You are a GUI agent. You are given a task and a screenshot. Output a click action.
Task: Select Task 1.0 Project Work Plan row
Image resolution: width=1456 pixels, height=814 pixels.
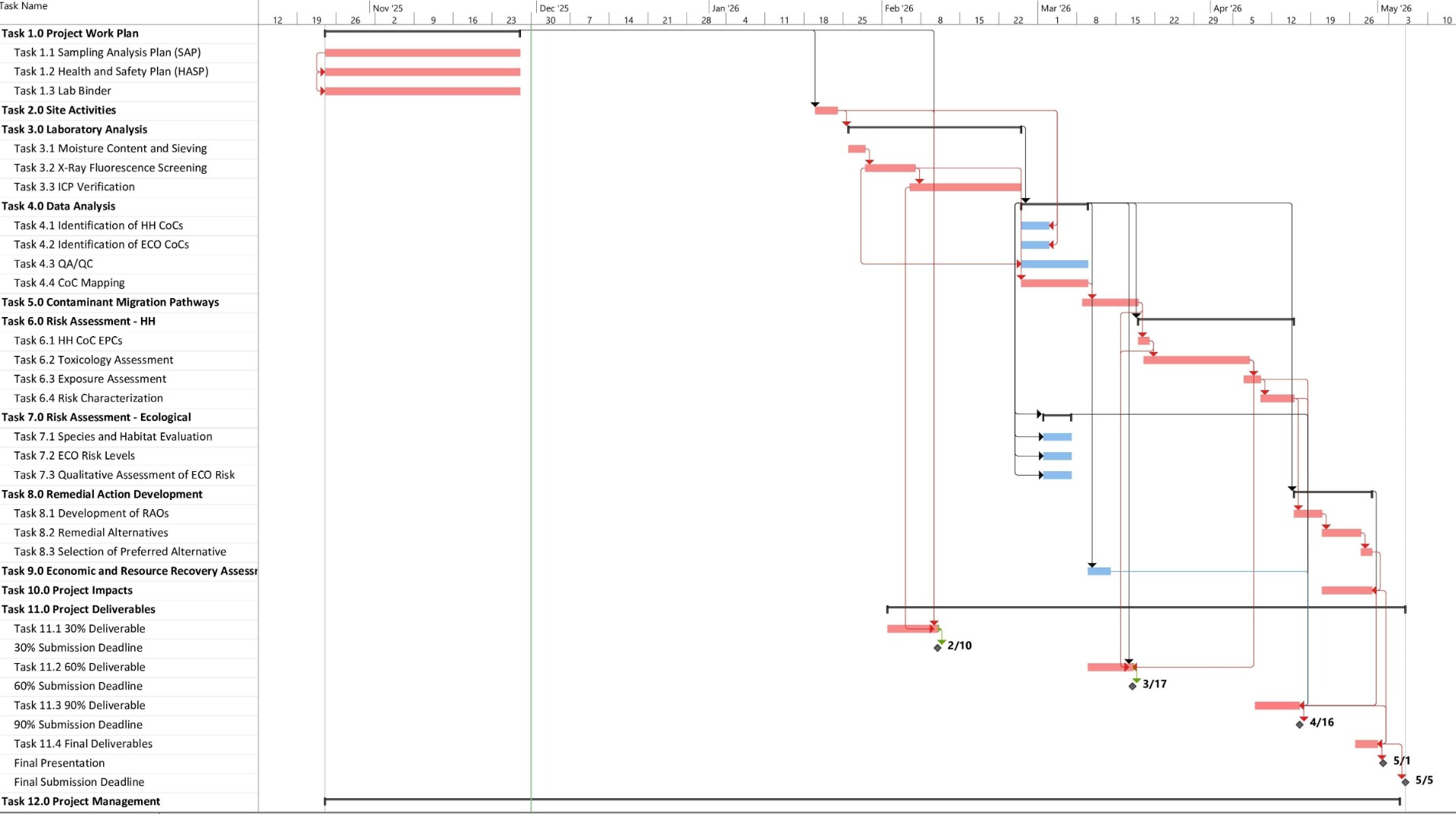pos(70,33)
